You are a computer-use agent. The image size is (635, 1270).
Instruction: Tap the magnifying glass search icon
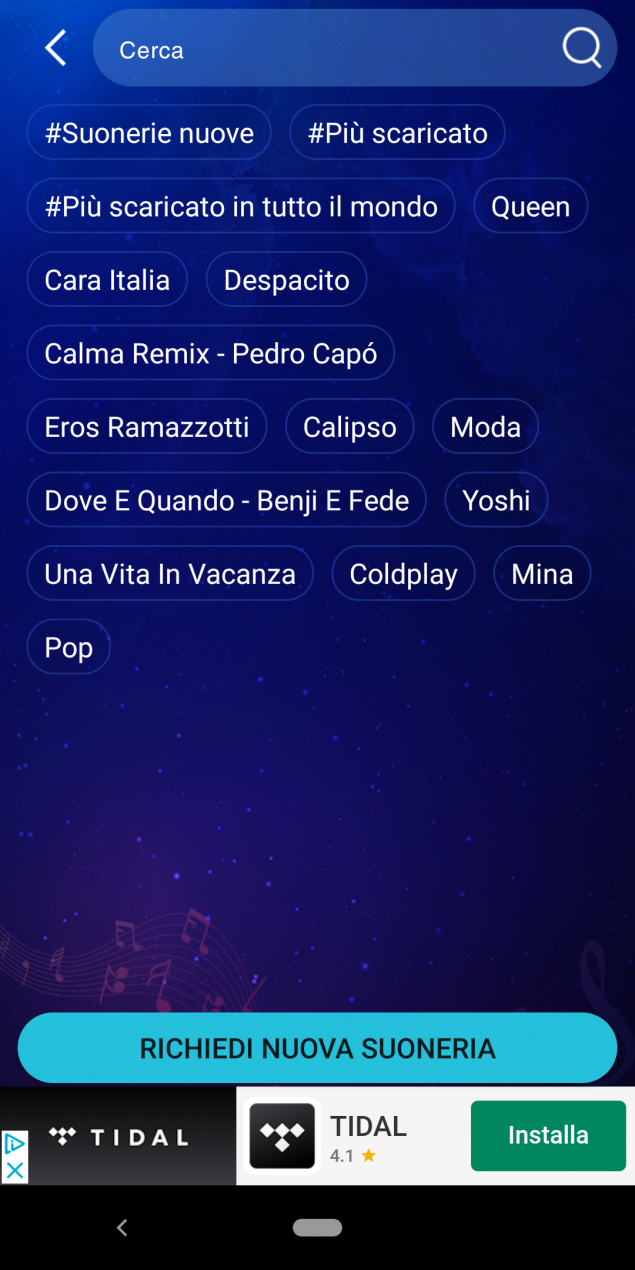coord(582,47)
